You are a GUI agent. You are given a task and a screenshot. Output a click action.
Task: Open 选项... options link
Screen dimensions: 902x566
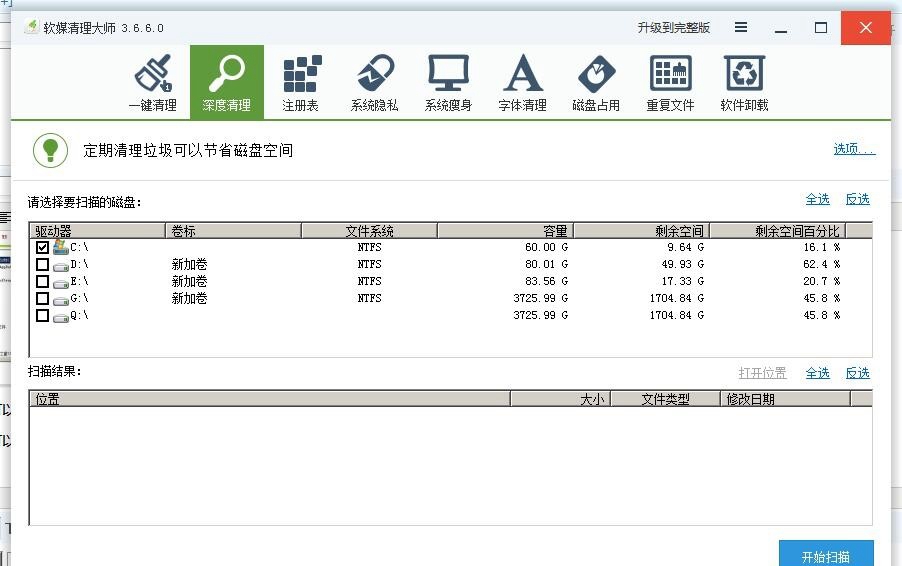[x=854, y=150]
